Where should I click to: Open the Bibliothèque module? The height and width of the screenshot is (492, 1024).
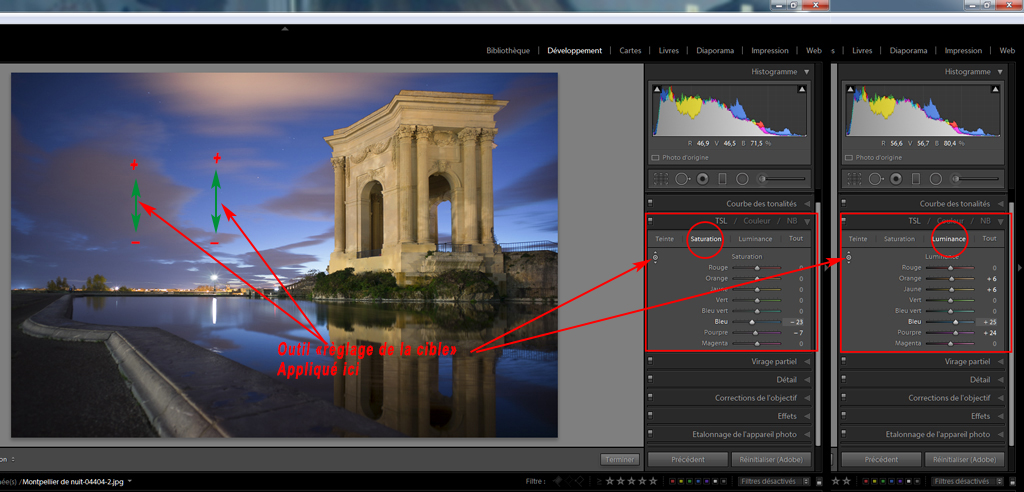(508, 50)
